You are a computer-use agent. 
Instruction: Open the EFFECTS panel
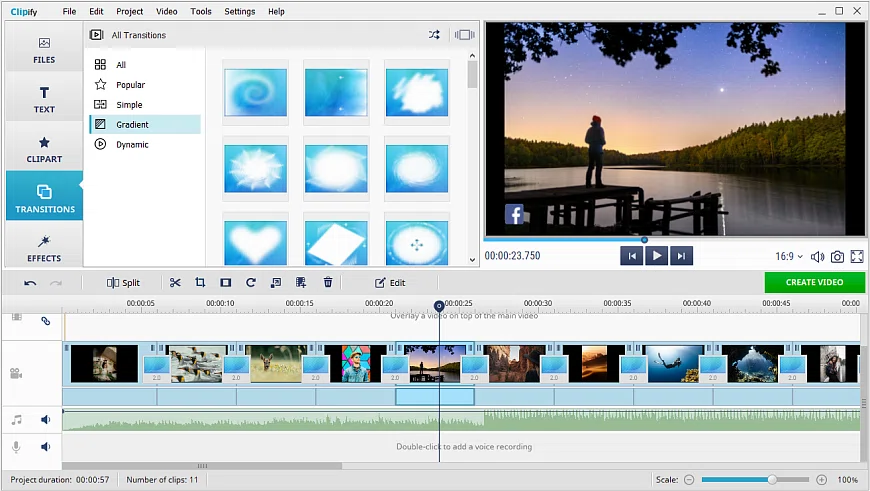pyautogui.click(x=44, y=249)
